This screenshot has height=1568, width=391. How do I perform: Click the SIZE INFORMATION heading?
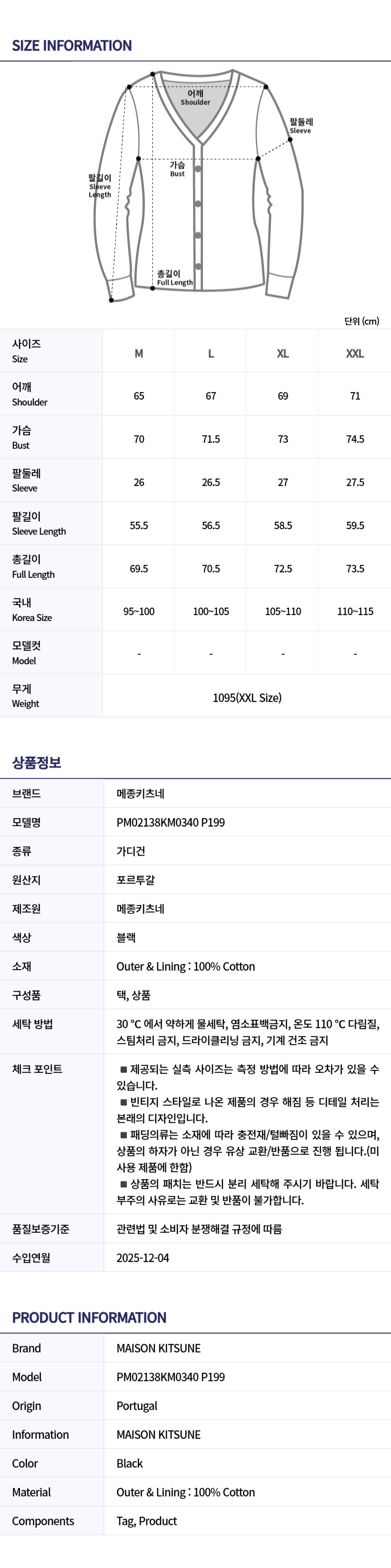72,46
